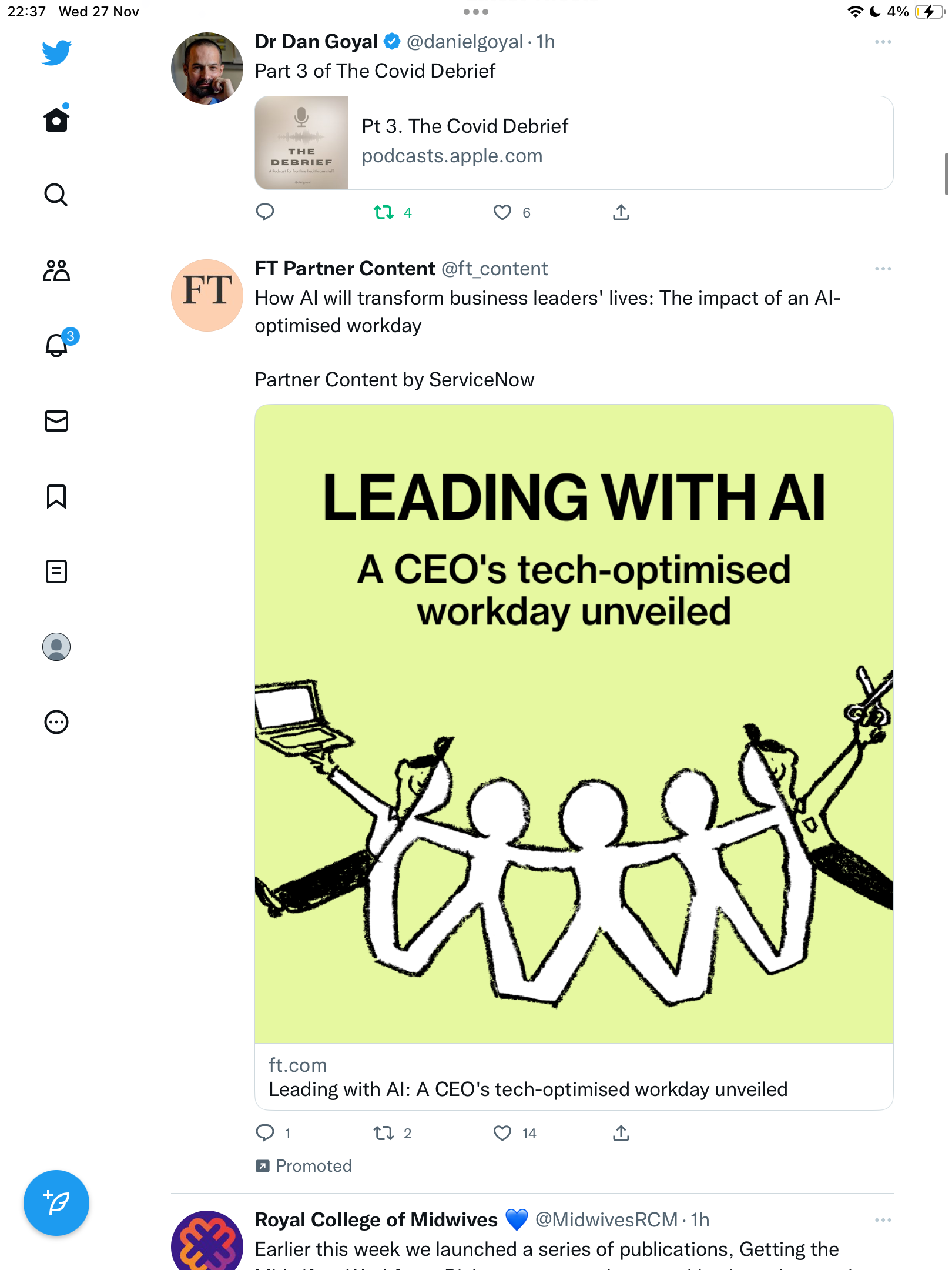Click the timeline scrollbar on right edge
The width and height of the screenshot is (952, 1270).
[x=946, y=174]
